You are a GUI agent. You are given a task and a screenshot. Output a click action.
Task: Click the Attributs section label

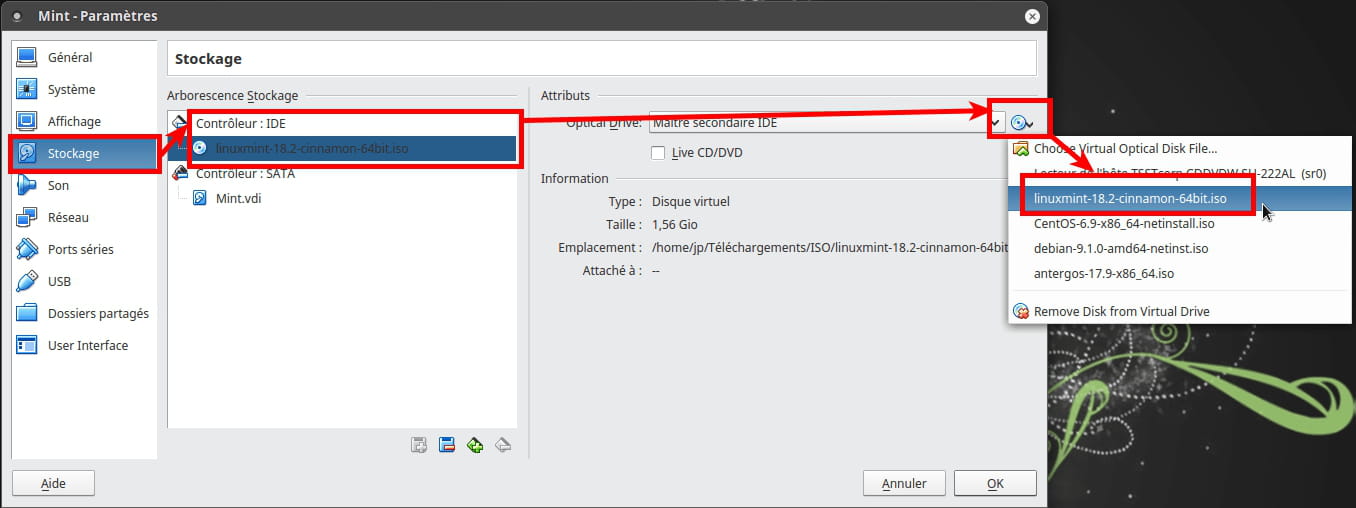coord(565,96)
